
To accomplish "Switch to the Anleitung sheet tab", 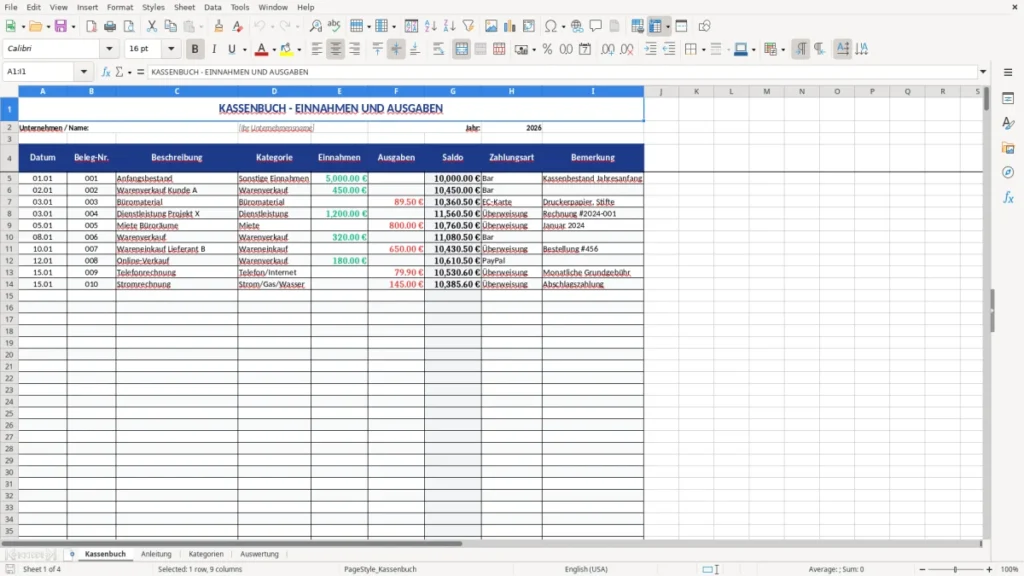I will (x=156, y=554).
